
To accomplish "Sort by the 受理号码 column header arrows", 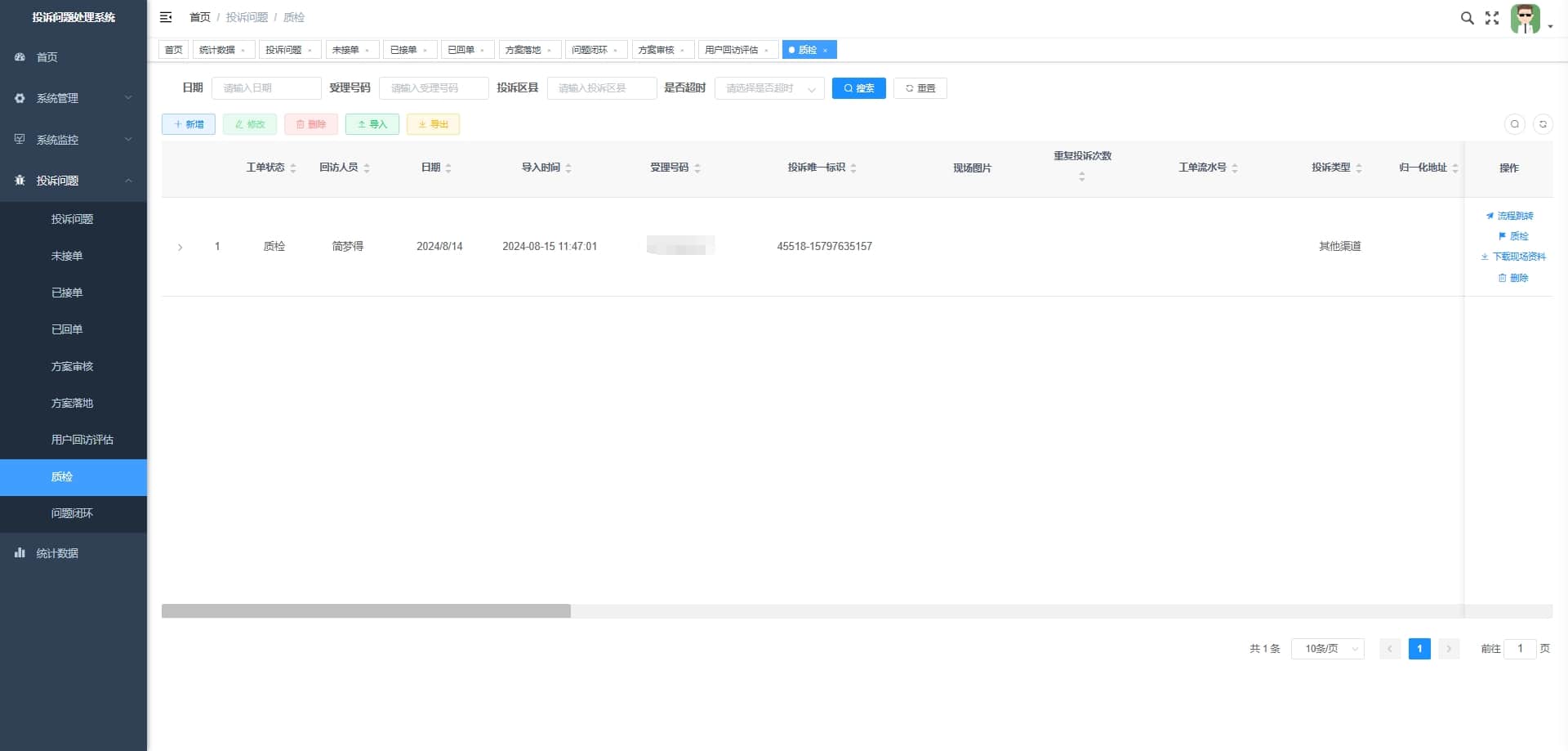I will pos(697,168).
